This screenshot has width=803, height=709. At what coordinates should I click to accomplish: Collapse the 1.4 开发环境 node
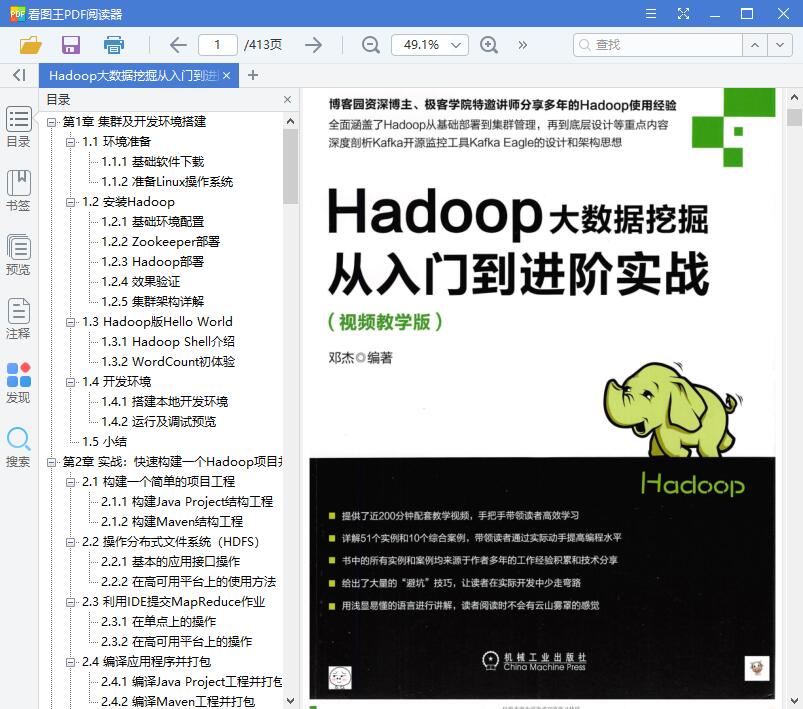click(71, 382)
